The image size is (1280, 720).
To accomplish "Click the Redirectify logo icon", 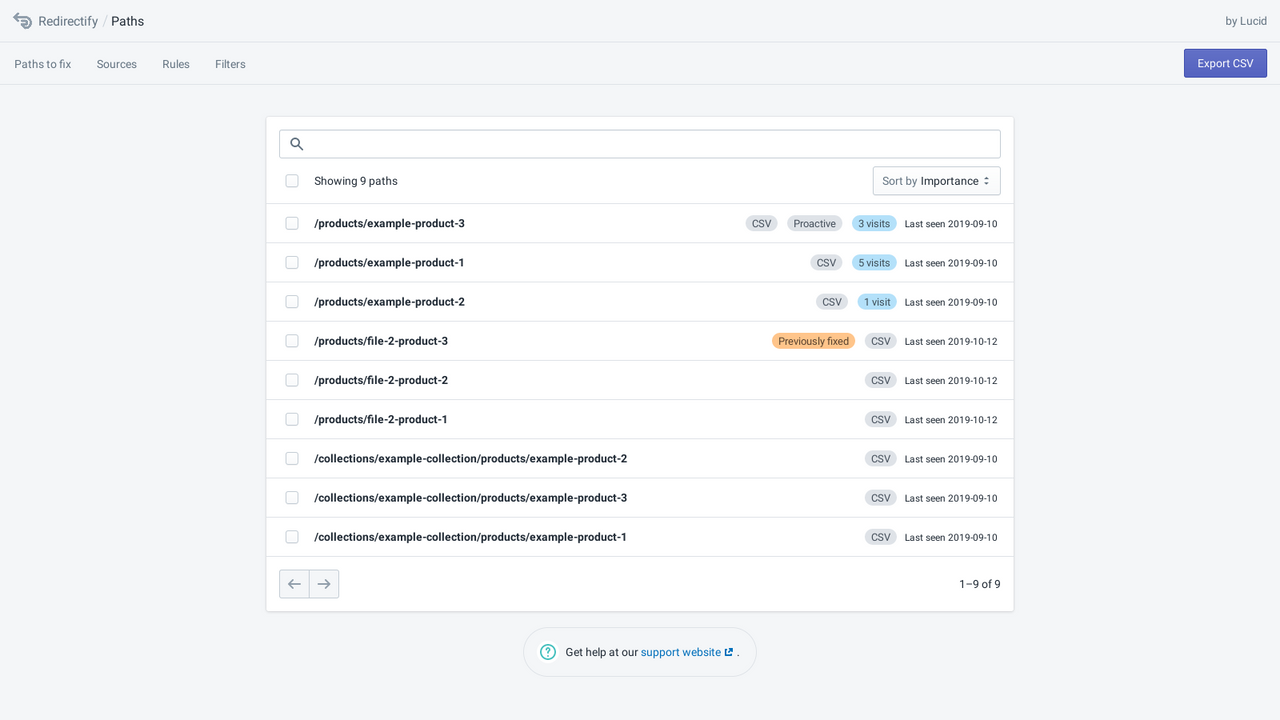I will [22, 21].
